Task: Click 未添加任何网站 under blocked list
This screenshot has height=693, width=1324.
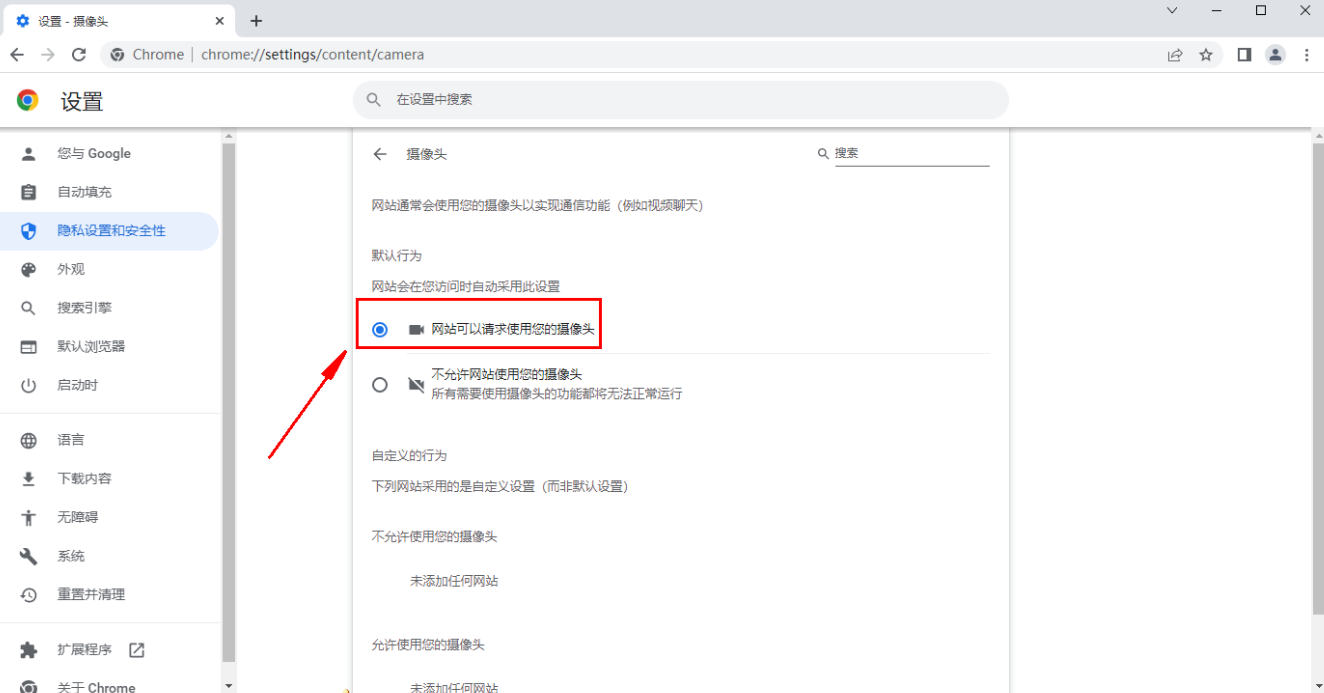Action: (x=454, y=581)
